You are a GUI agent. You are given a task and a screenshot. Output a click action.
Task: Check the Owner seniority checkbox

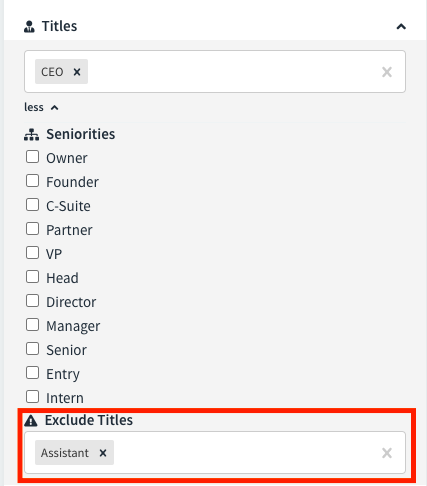pyautogui.click(x=32, y=157)
